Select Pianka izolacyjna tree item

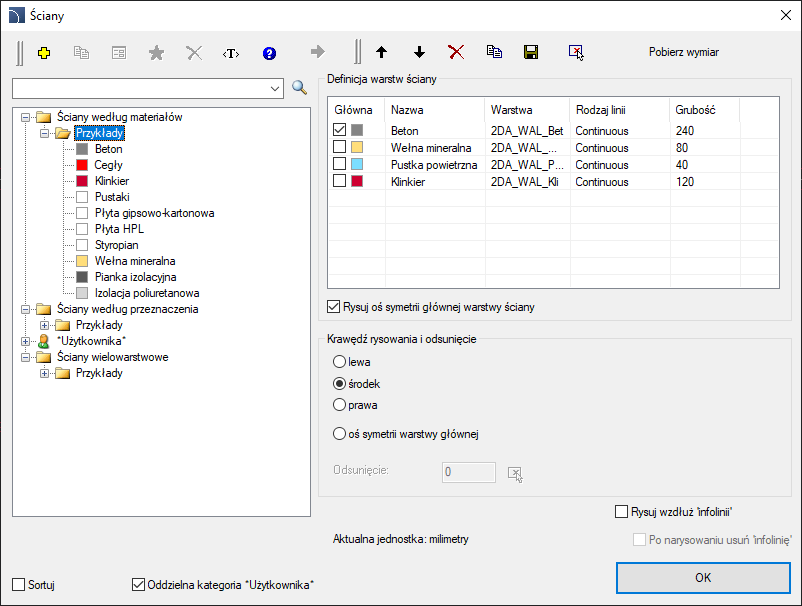[136, 277]
